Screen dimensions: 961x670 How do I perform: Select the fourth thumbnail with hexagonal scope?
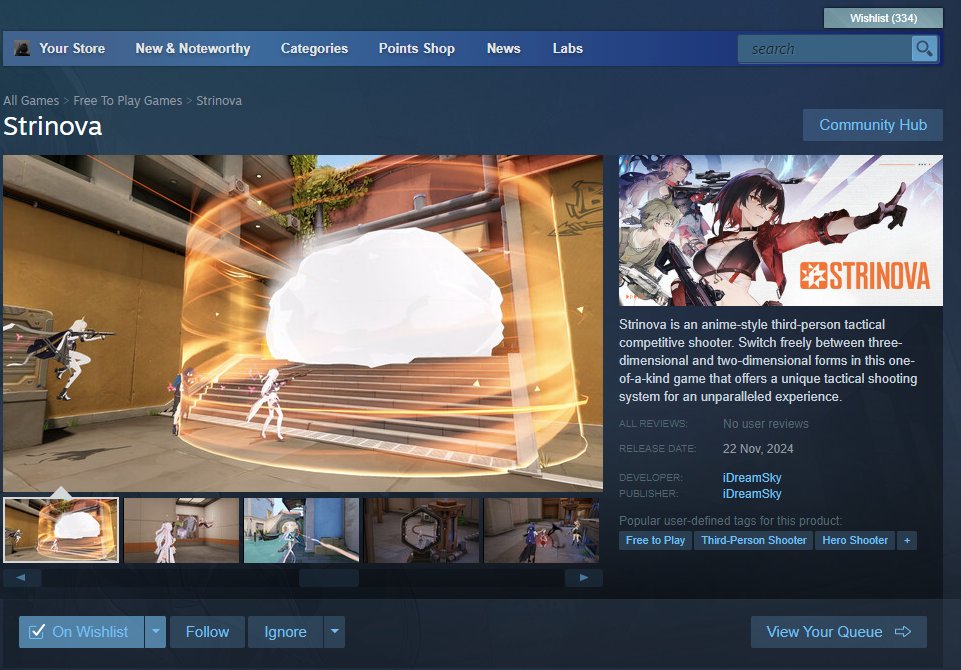click(422, 530)
